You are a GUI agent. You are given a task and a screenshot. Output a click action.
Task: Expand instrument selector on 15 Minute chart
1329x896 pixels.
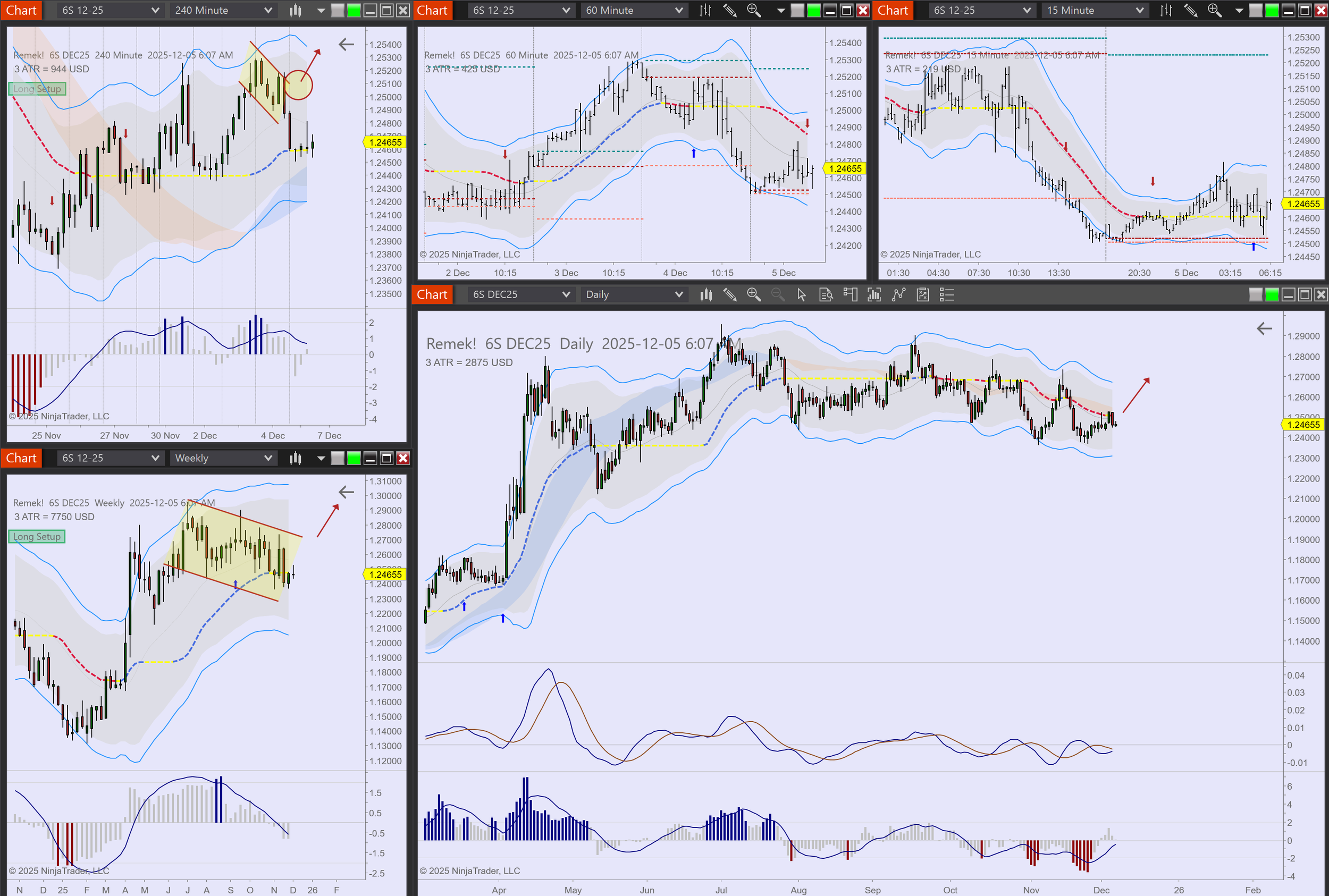click(x=1027, y=10)
